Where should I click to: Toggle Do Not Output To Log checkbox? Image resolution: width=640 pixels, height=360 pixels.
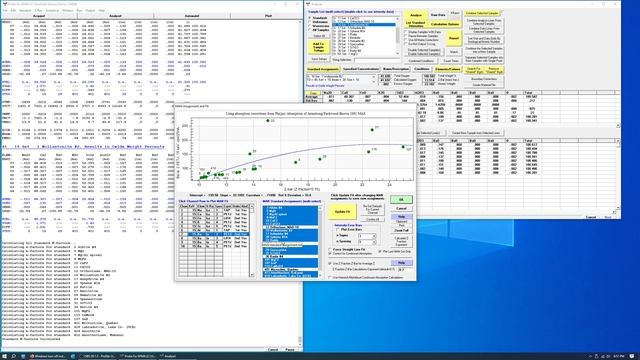[420, 44]
